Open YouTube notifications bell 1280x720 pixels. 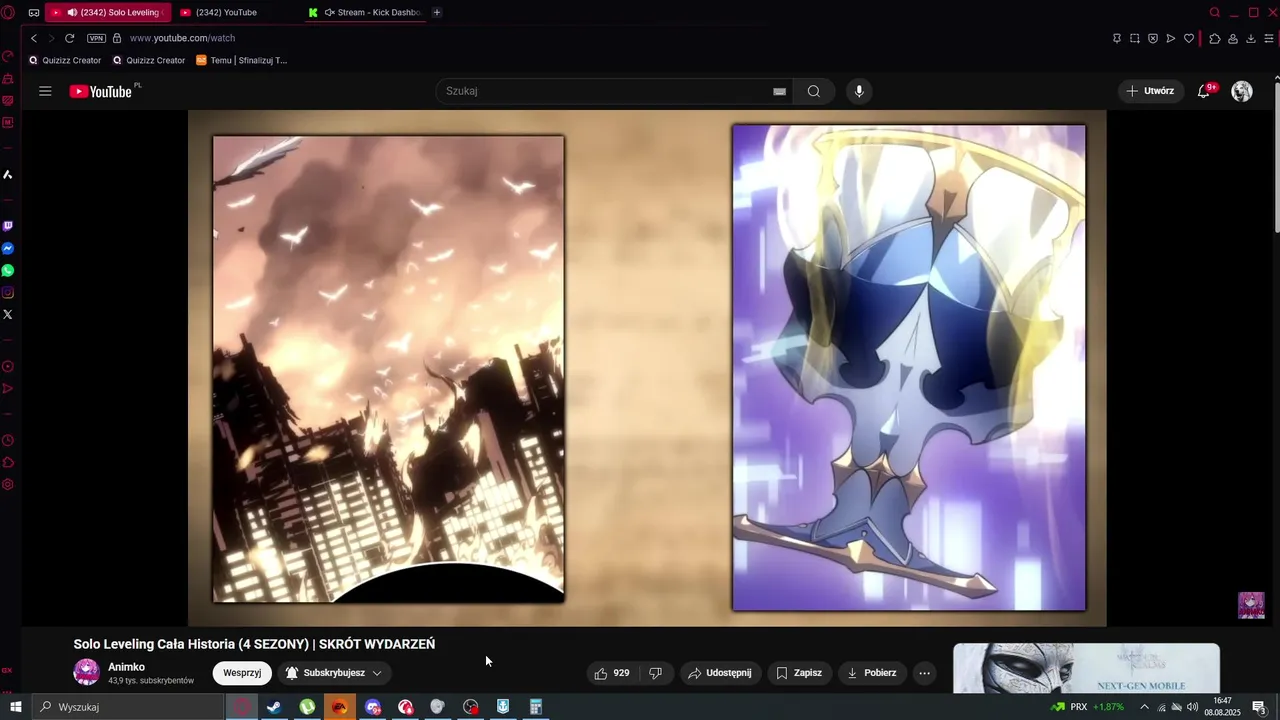tap(1204, 91)
